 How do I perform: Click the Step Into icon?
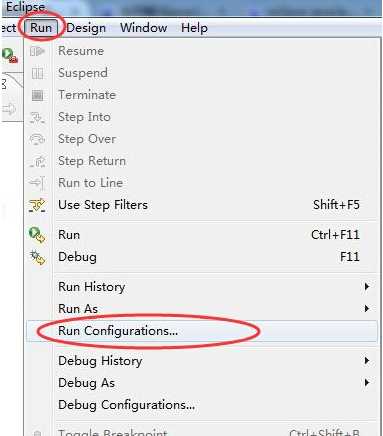37,117
